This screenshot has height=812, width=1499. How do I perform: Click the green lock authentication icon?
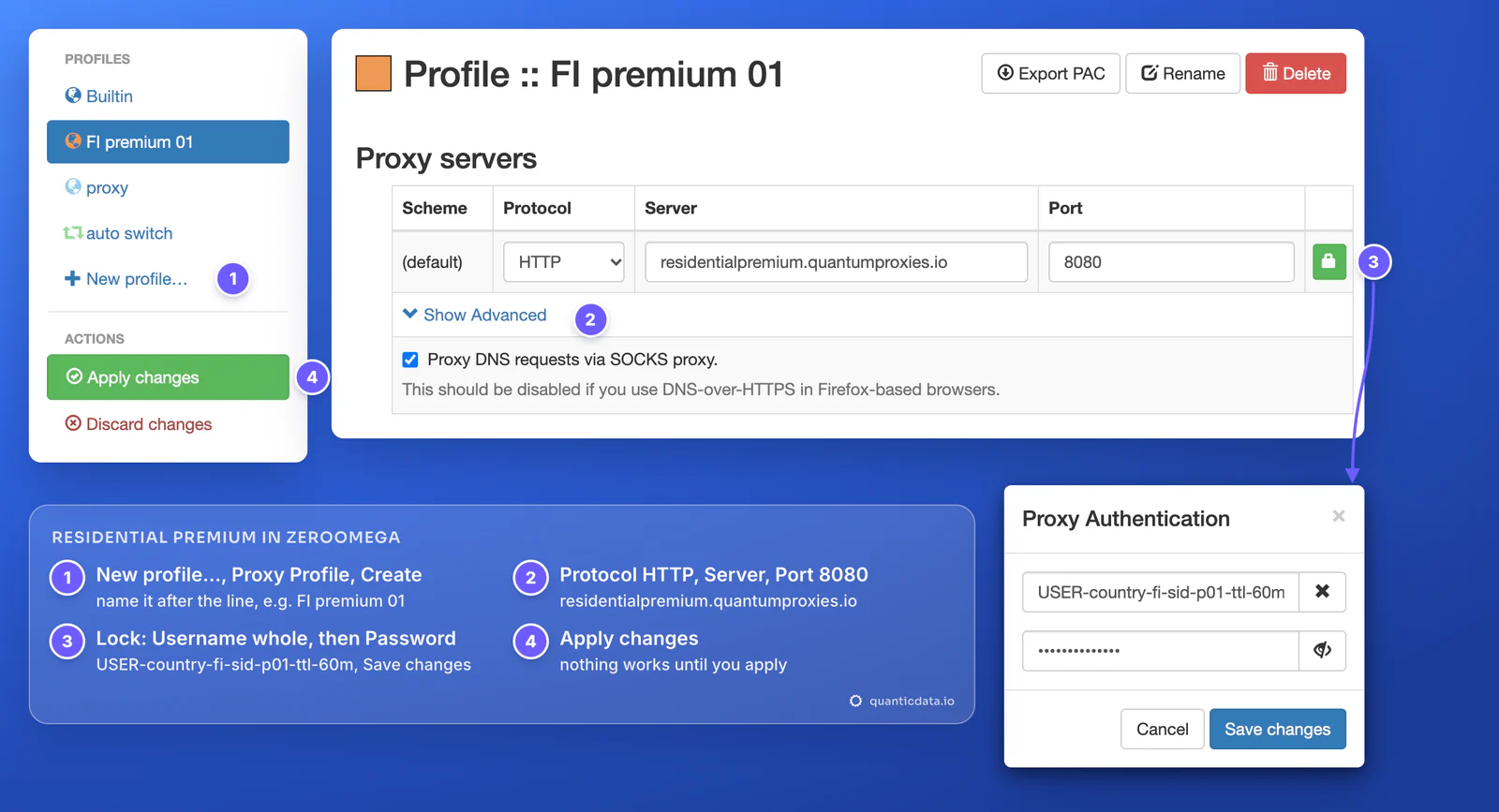[1328, 262]
